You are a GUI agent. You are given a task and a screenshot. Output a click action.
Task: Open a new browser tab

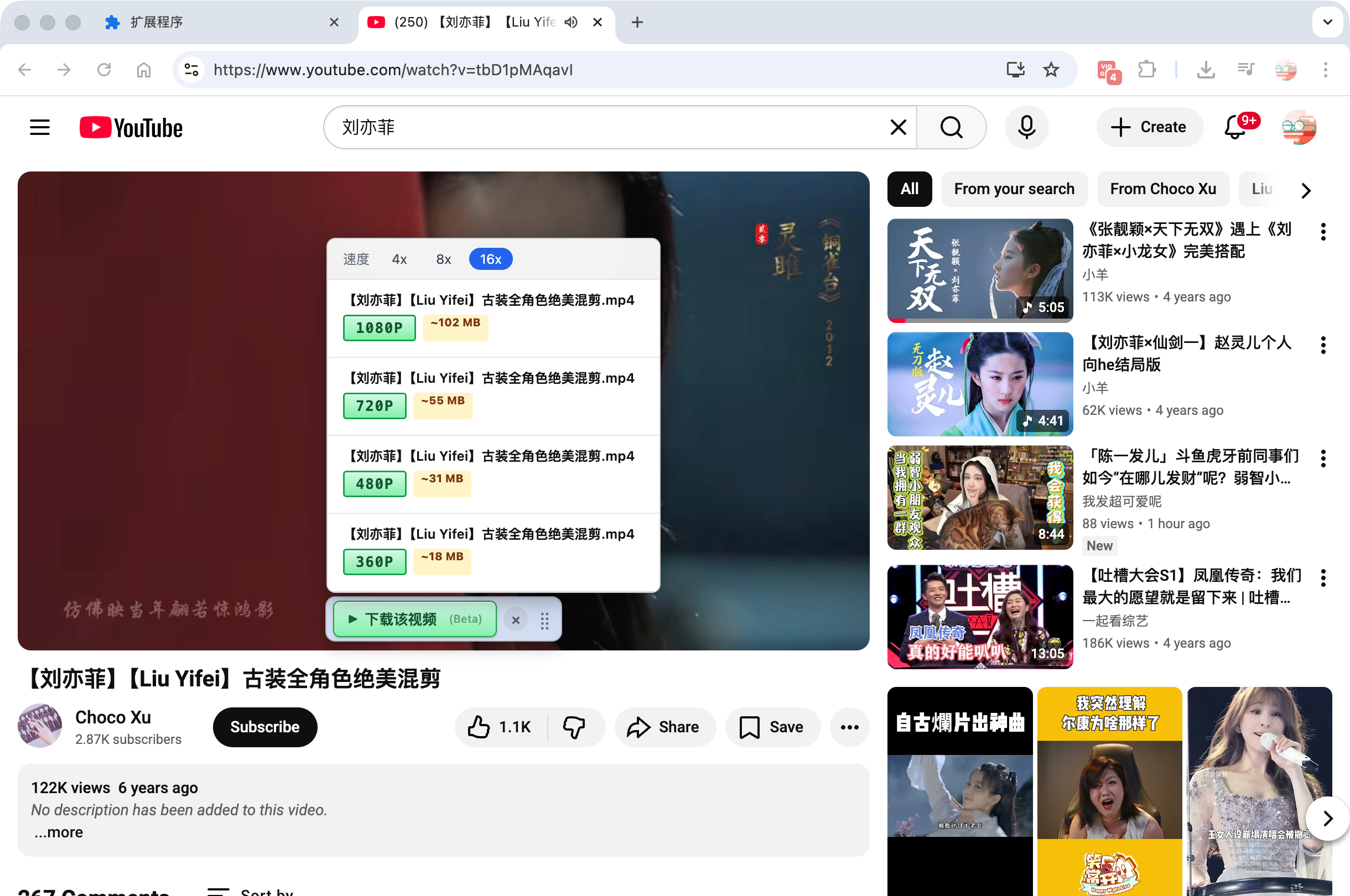637,22
